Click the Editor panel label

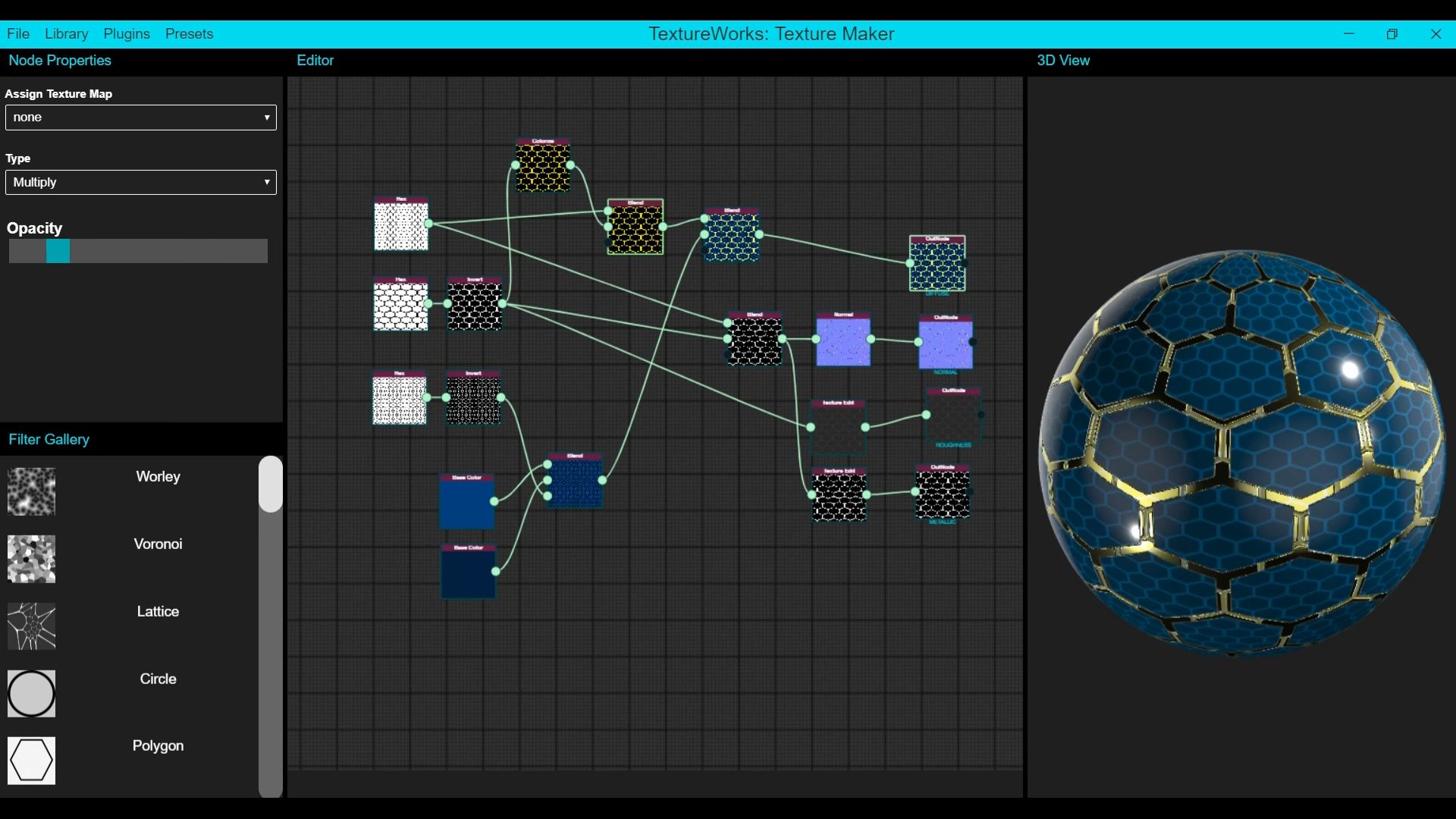[x=315, y=60]
